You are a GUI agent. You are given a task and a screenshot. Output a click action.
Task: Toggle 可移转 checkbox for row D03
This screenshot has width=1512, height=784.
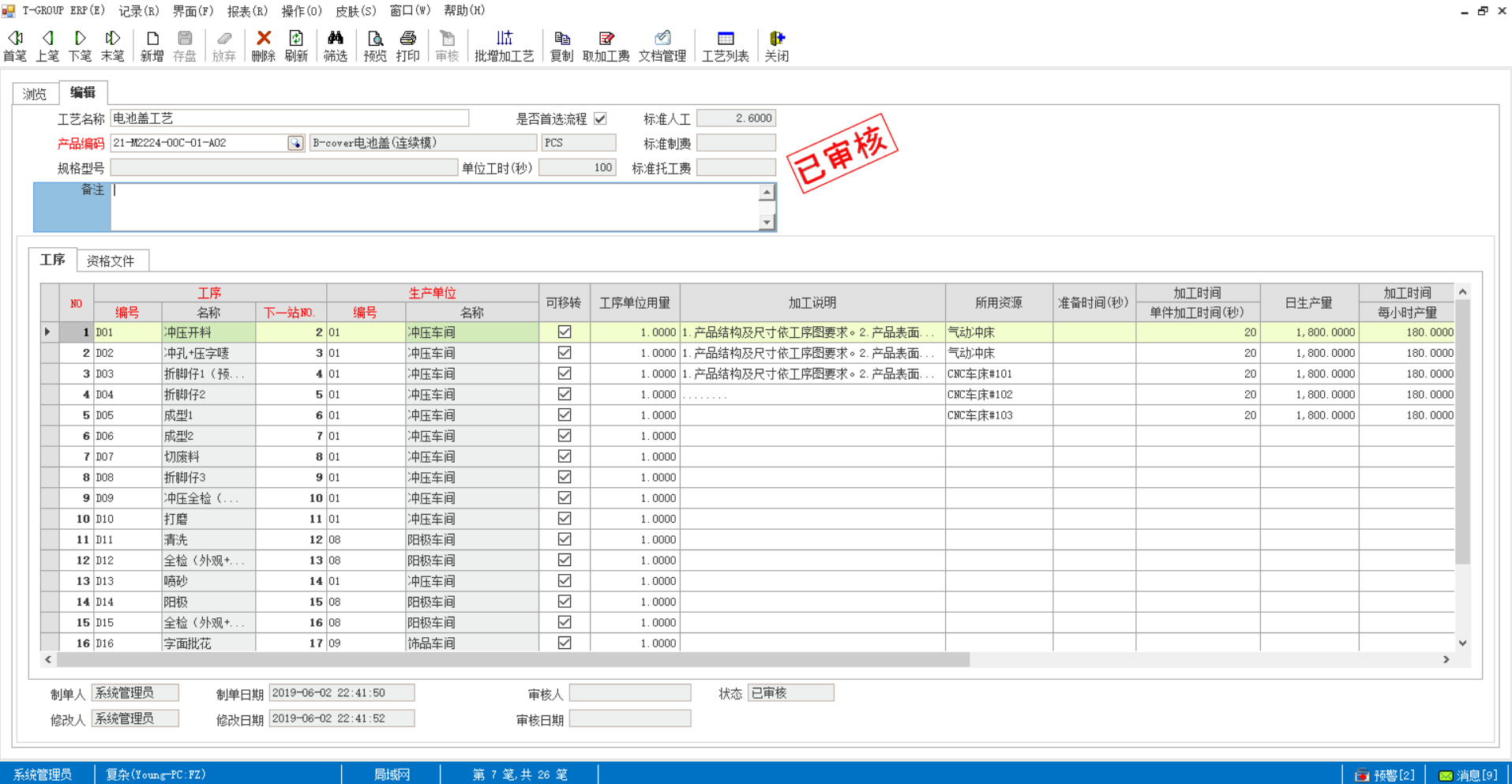565,373
